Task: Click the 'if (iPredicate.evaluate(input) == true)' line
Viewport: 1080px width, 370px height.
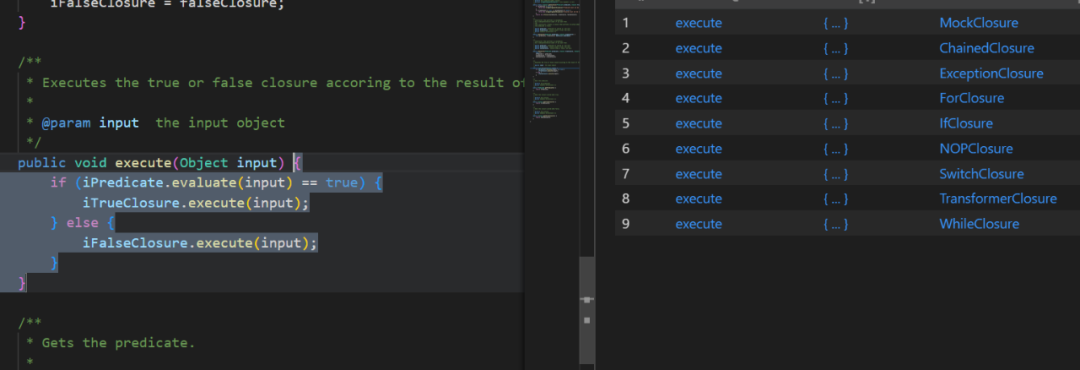Action: [x=216, y=183]
